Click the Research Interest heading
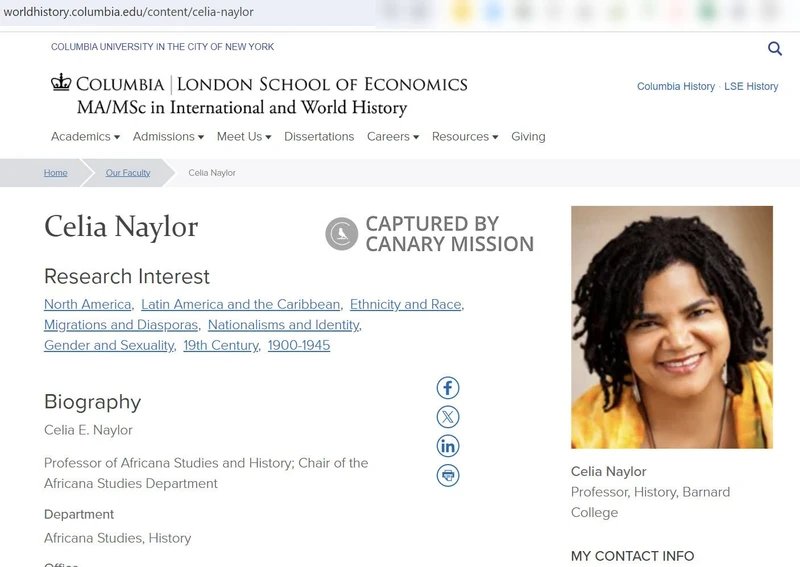 click(127, 277)
